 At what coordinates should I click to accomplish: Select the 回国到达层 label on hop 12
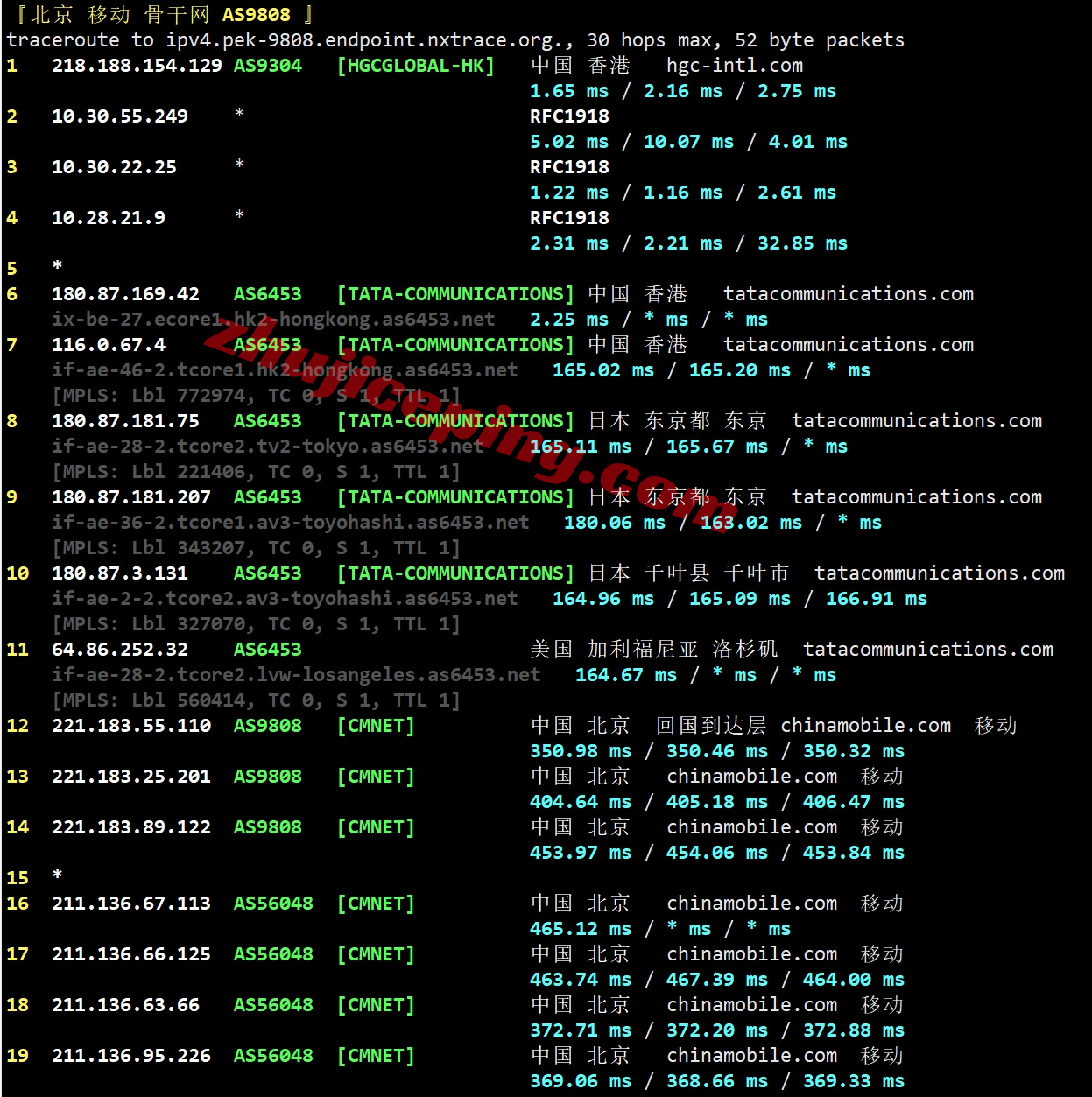click(x=711, y=726)
